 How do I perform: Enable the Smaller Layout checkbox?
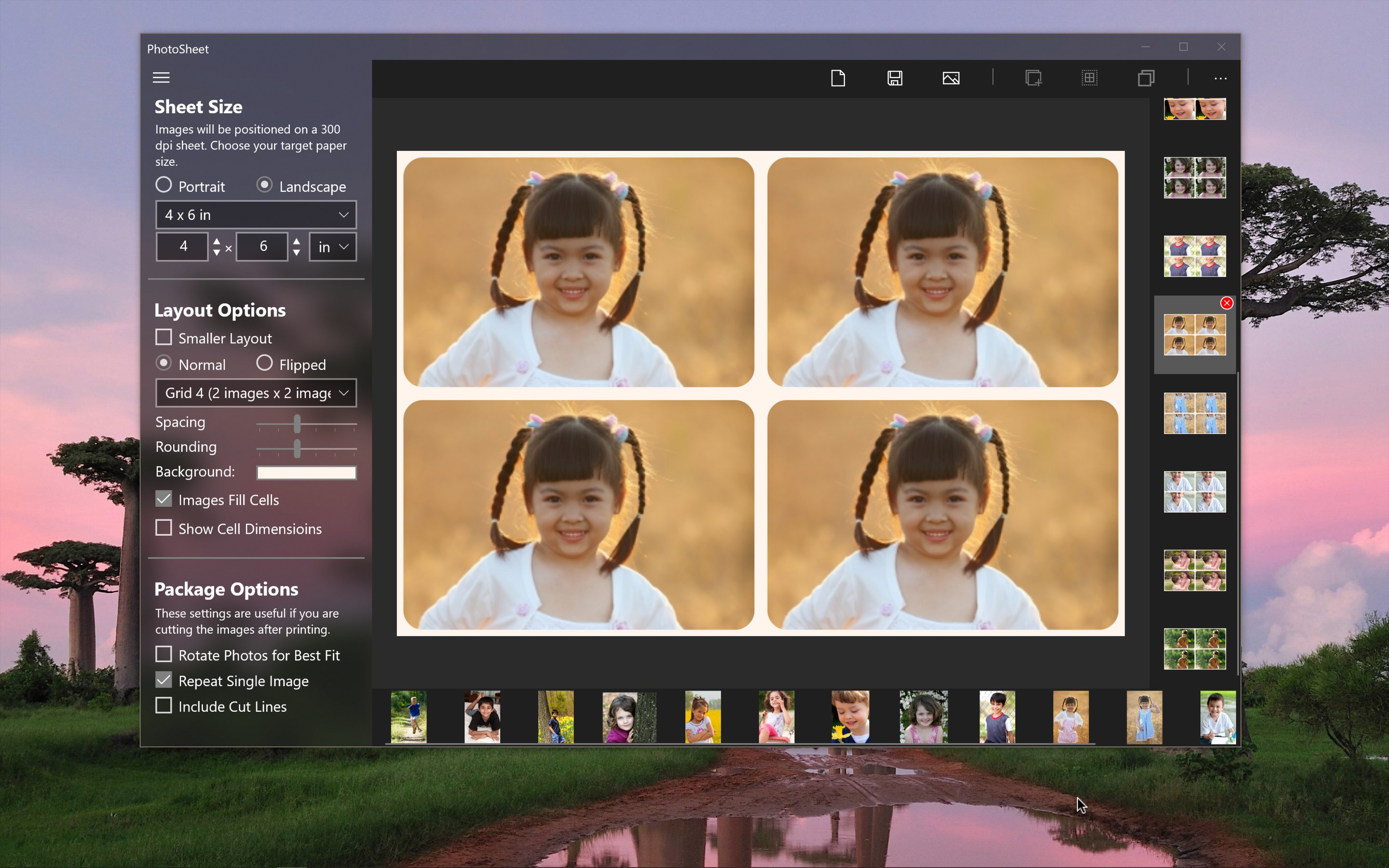point(164,338)
